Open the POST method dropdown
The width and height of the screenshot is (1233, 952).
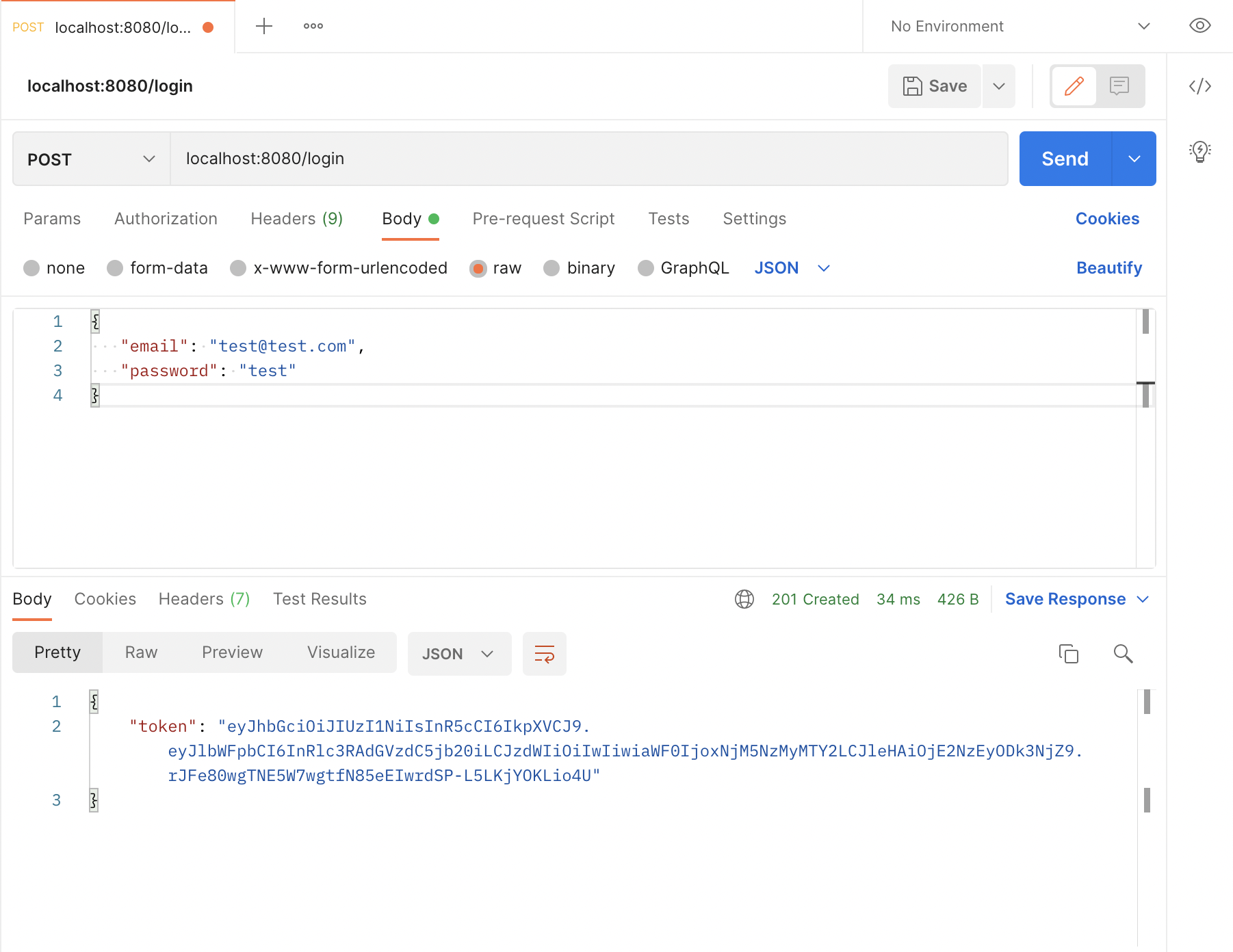(x=90, y=159)
